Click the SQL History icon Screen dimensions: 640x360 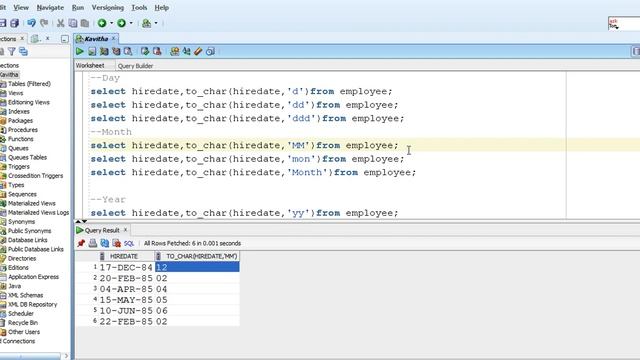tap(210, 51)
